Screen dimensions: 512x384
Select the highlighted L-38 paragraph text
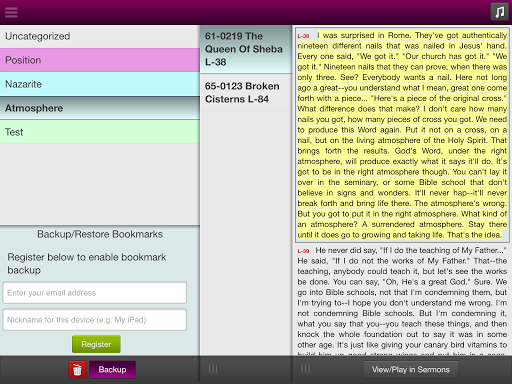[402, 135]
